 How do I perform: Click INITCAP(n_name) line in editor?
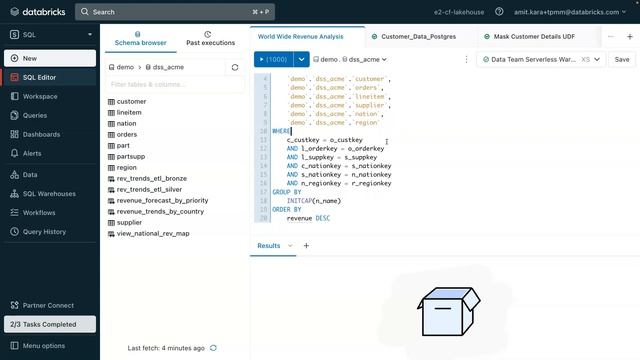click(x=313, y=201)
